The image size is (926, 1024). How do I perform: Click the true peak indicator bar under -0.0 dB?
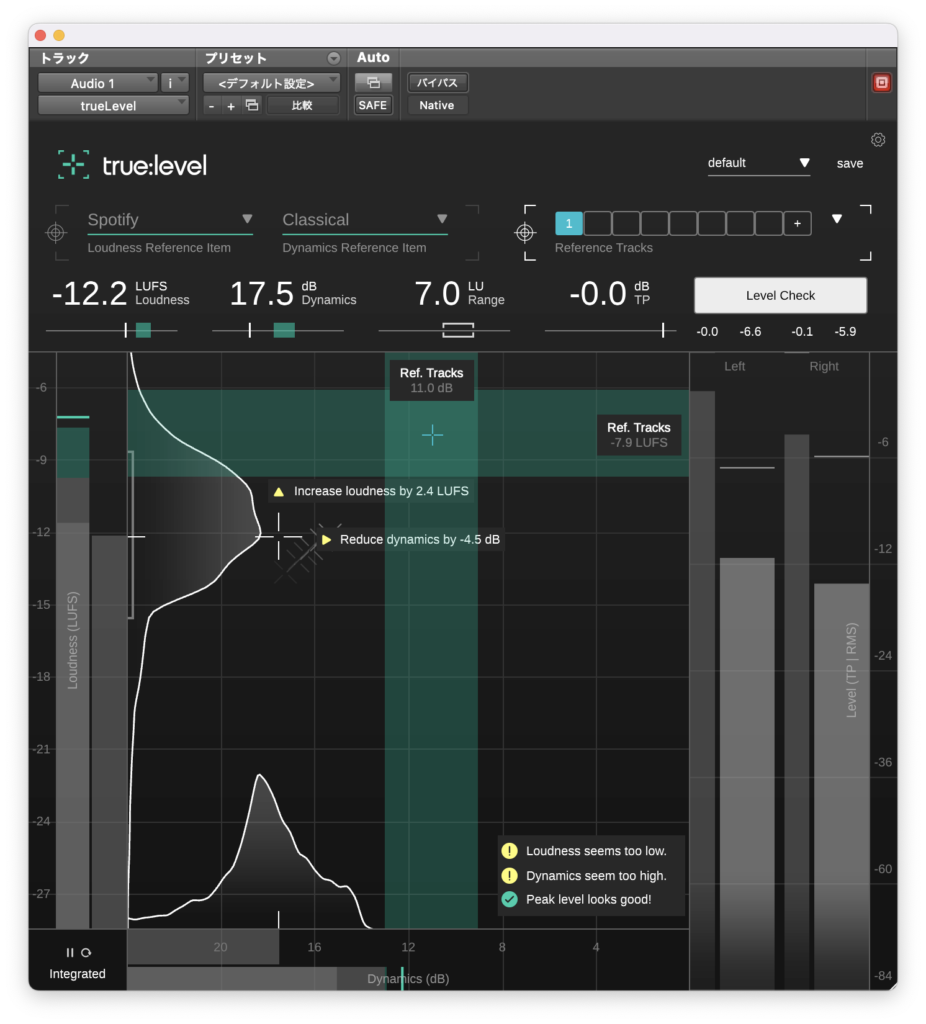pyautogui.click(x=611, y=330)
